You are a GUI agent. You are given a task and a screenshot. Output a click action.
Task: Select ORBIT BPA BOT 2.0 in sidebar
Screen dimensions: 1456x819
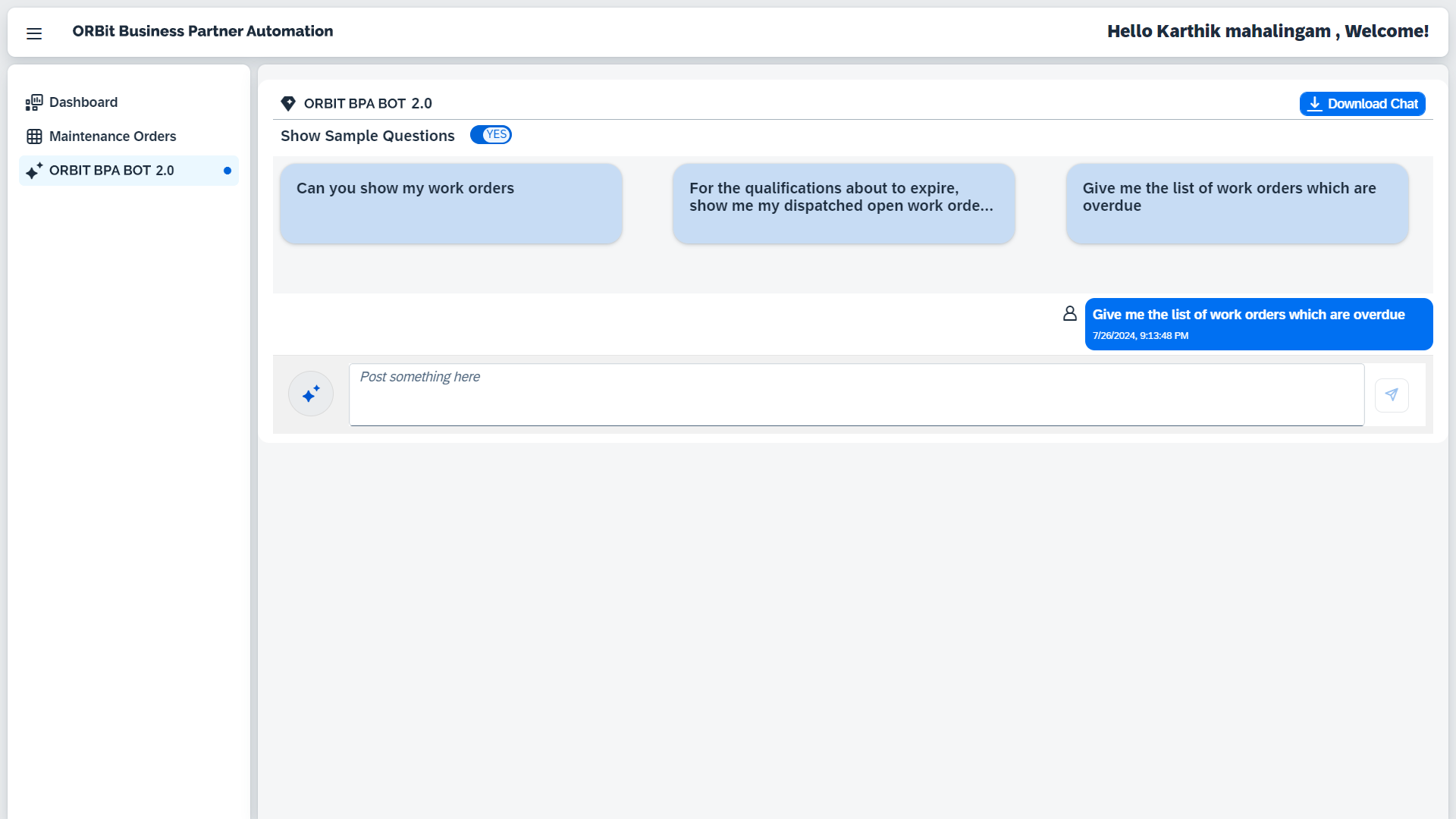(111, 171)
